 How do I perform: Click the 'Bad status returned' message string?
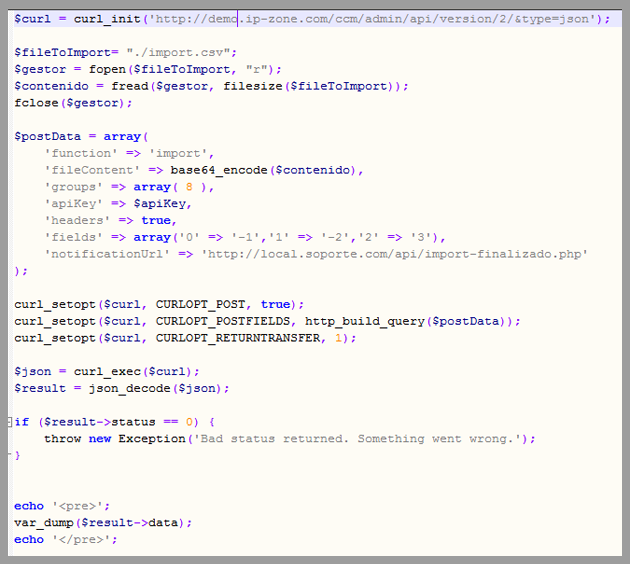358,439
